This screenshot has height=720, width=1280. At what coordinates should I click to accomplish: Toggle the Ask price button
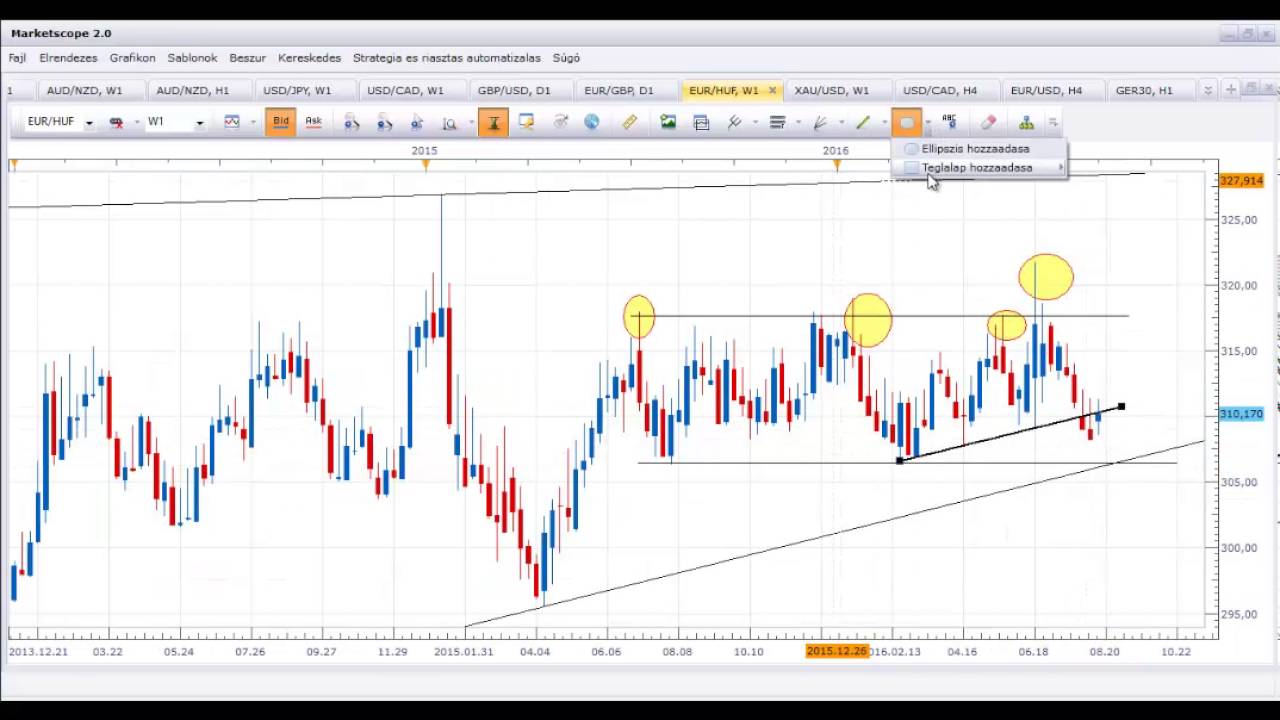click(313, 122)
